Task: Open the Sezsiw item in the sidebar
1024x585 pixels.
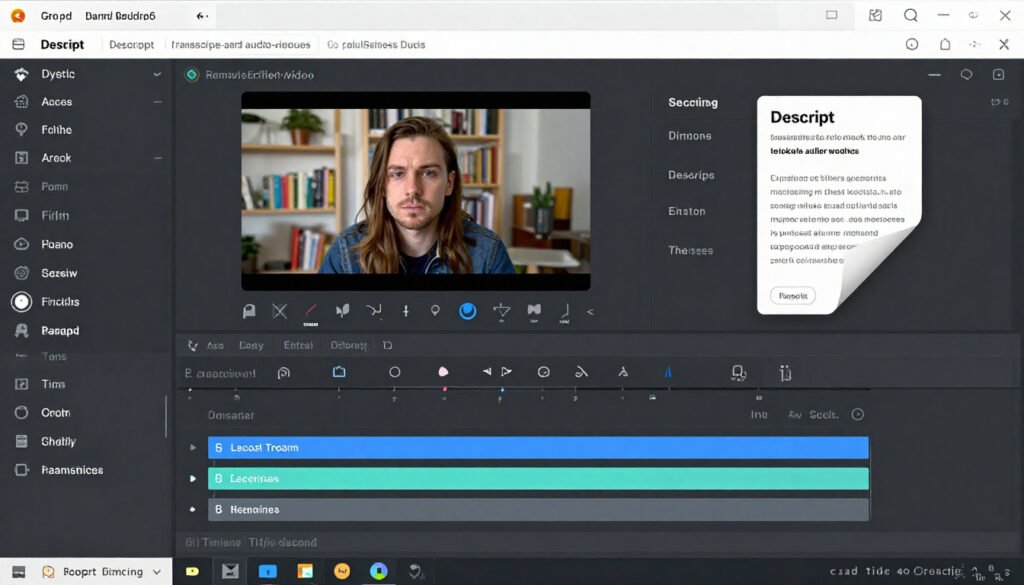Action: (x=59, y=273)
